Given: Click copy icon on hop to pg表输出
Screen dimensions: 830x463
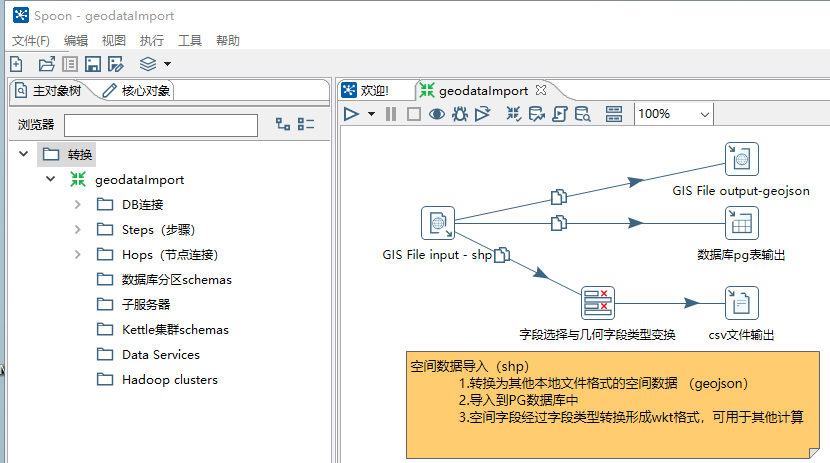Looking at the screenshot, I should (x=559, y=223).
